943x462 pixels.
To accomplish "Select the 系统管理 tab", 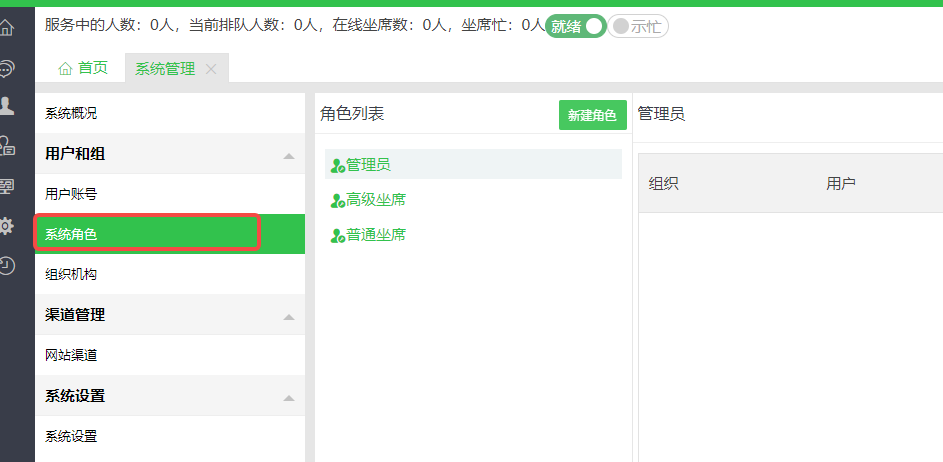I will coord(165,69).
